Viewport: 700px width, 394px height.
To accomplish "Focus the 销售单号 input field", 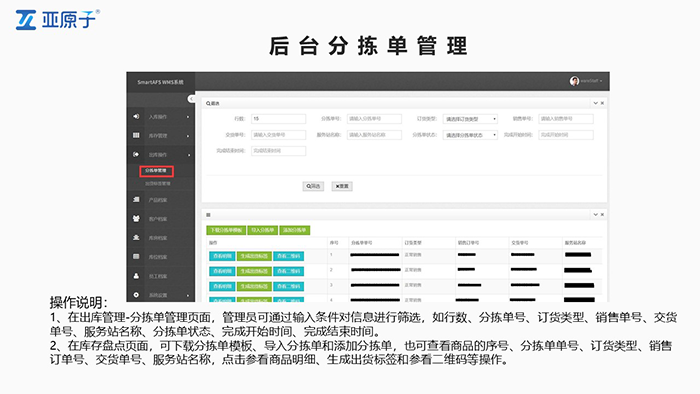I will [566, 119].
